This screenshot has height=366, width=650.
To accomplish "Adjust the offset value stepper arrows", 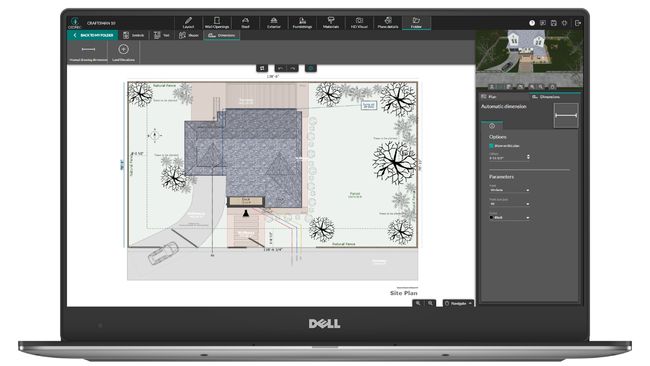I will click(x=528, y=157).
